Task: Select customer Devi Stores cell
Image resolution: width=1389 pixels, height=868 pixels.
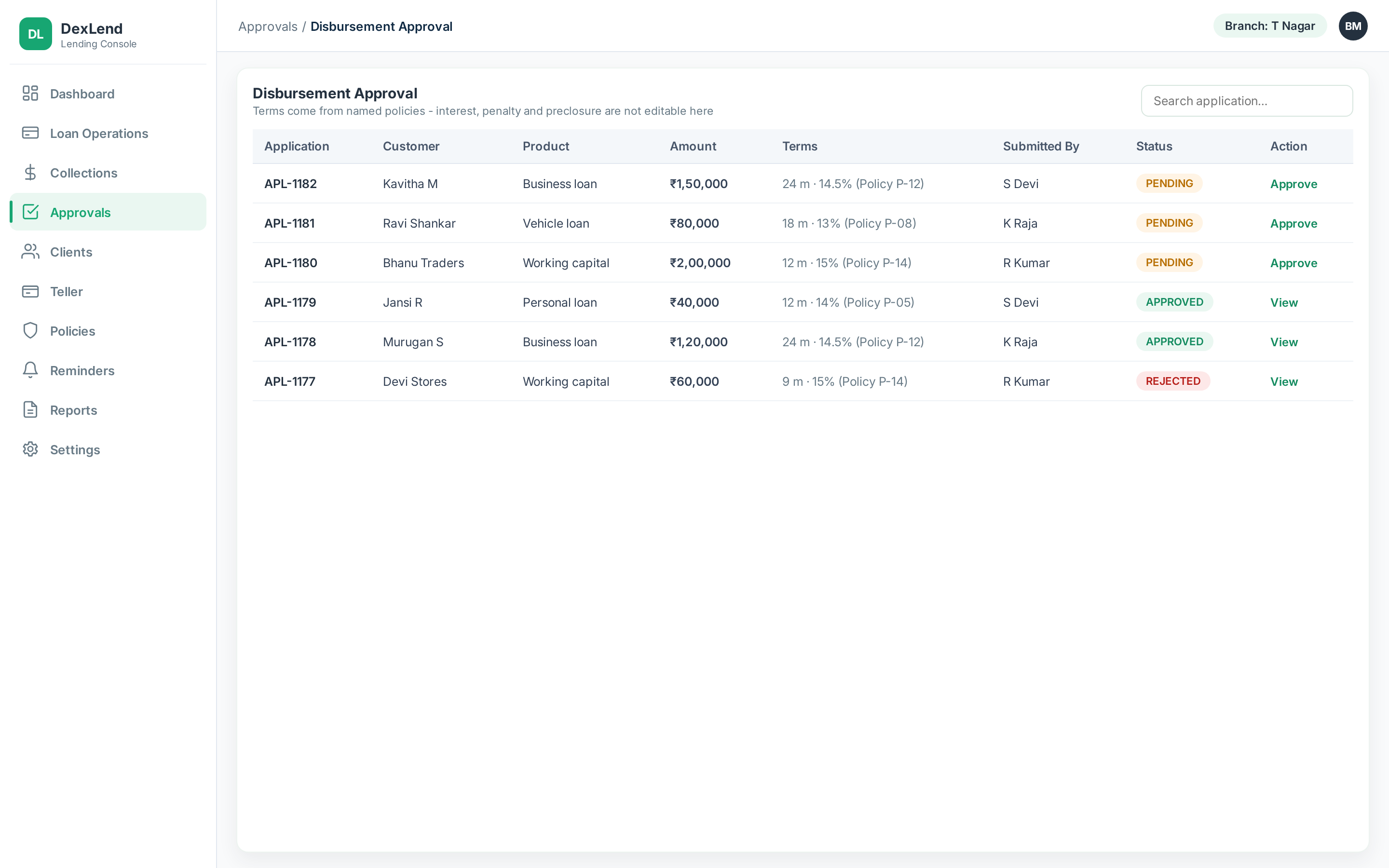Action: click(414, 382)
